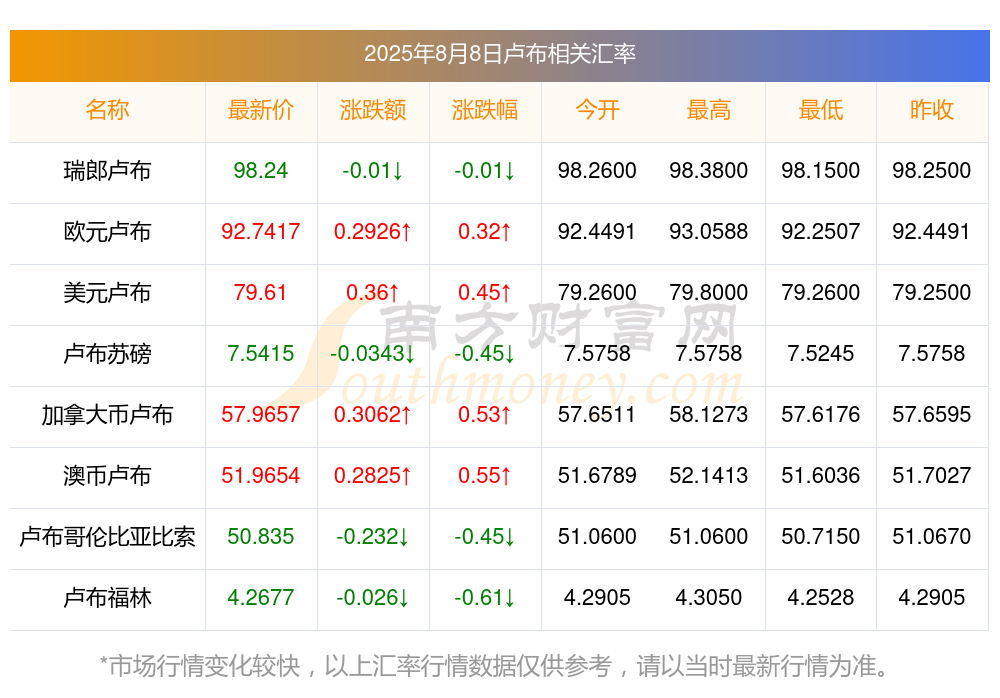Viewport: 1000px width, 698px height.
Task: Click latest price 57.9657
Action: (x=260, y=414)
